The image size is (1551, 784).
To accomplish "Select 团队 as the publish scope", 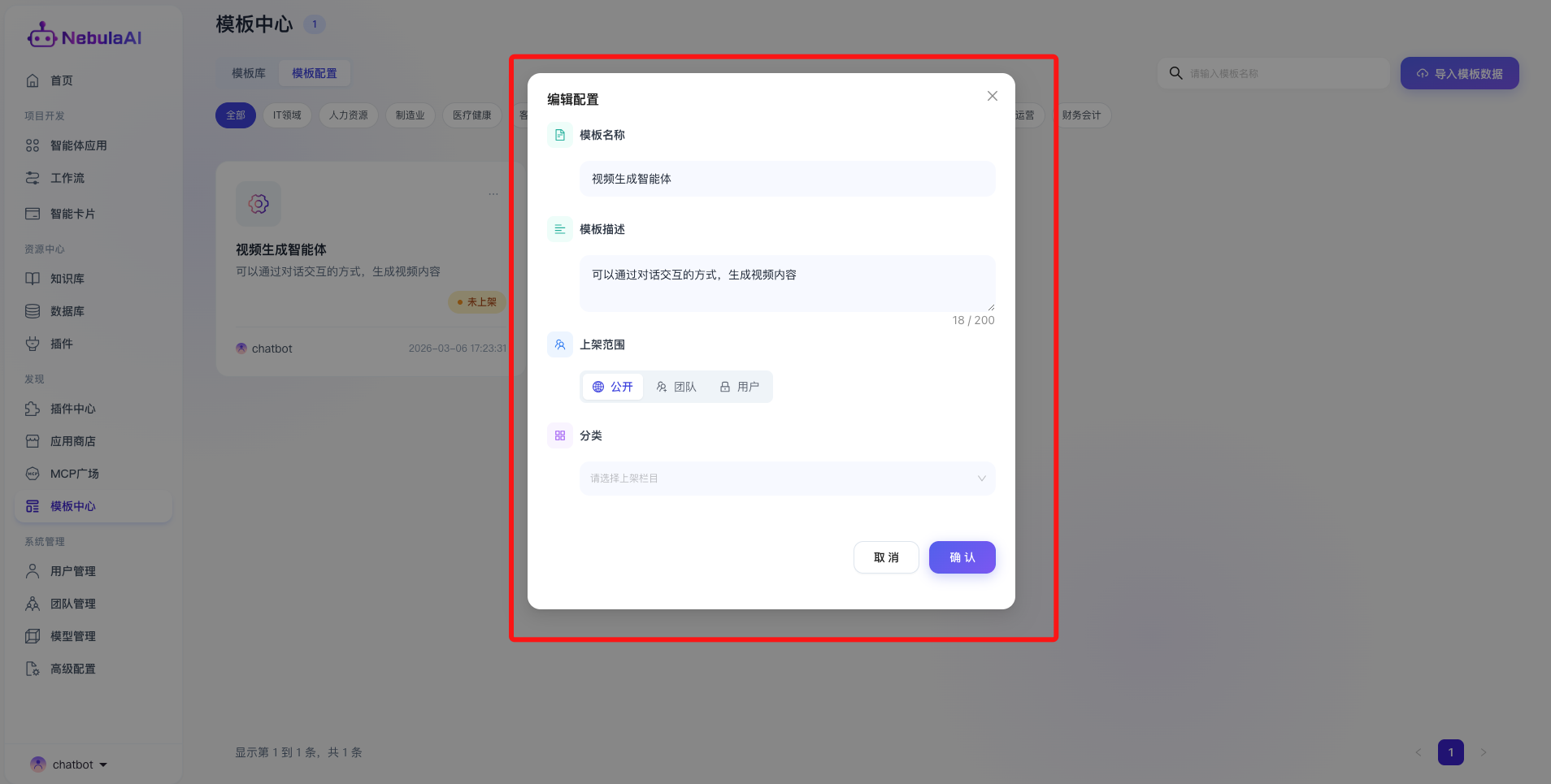I will (676, 387).
